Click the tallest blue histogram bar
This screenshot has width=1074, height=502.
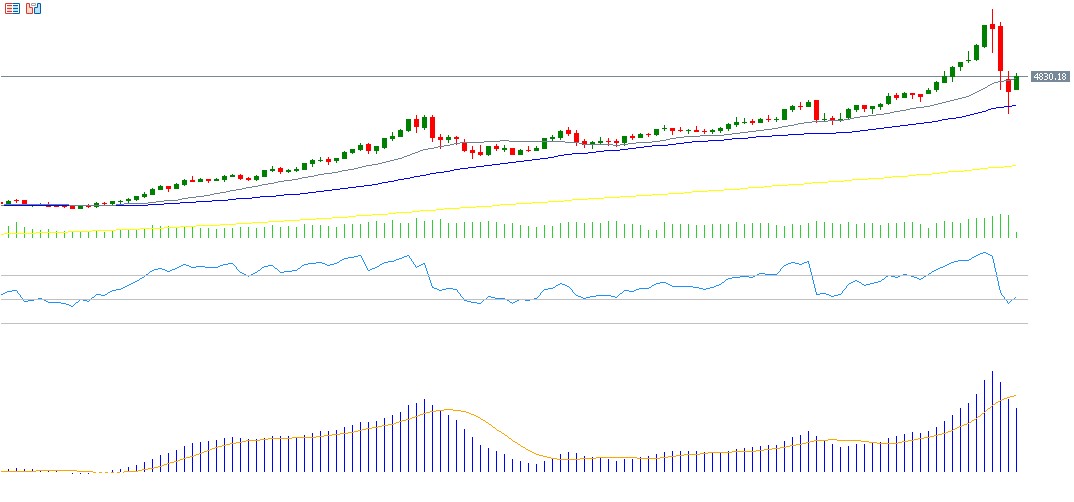click(x=992, y=420)
